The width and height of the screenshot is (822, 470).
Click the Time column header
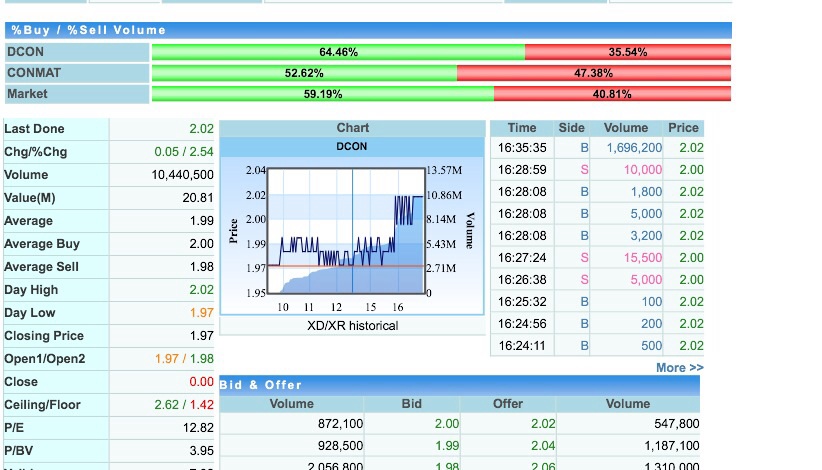(x=522, y=128)
